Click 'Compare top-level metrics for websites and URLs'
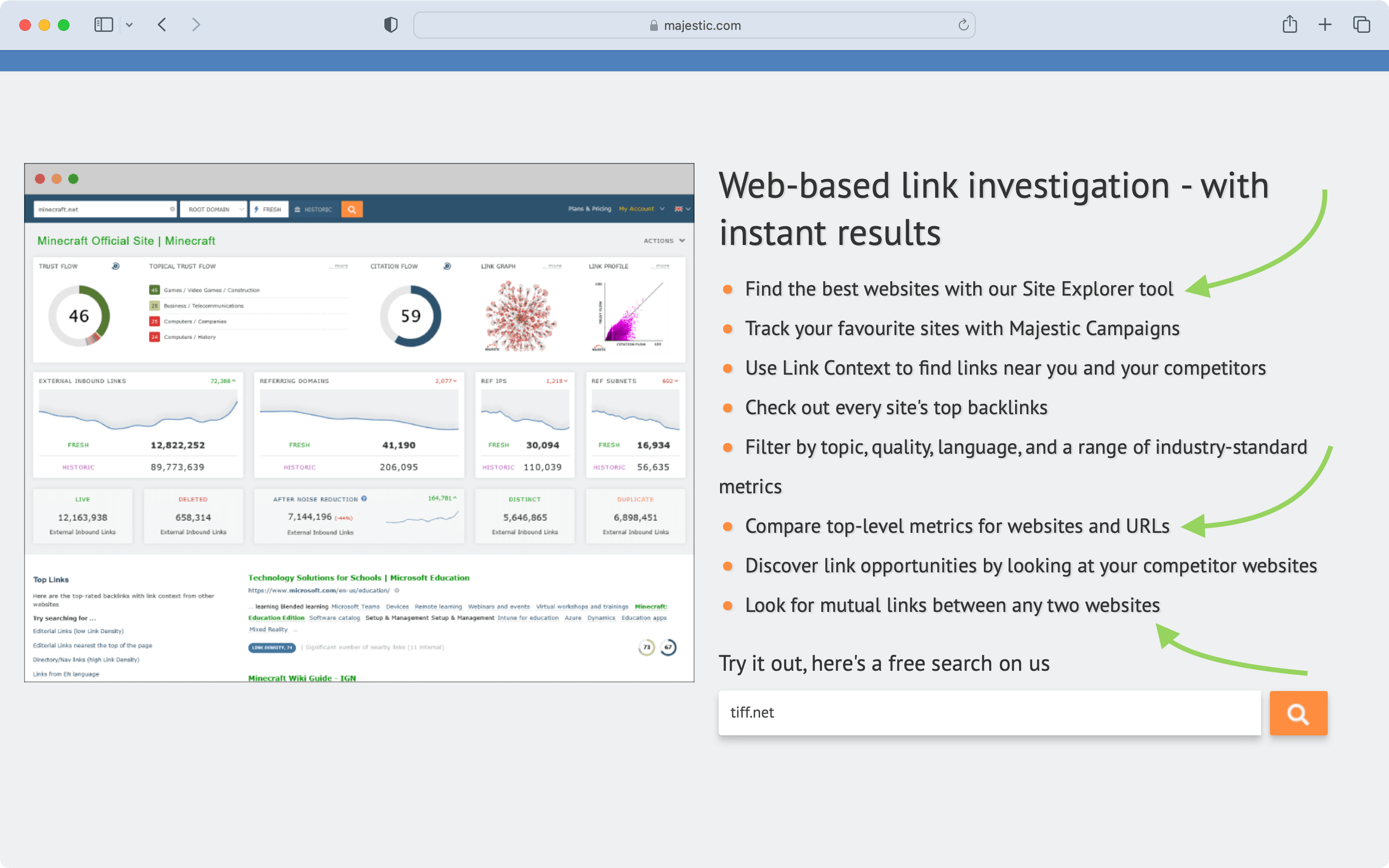Screen dimensions: 1389x868 [957, 526]
